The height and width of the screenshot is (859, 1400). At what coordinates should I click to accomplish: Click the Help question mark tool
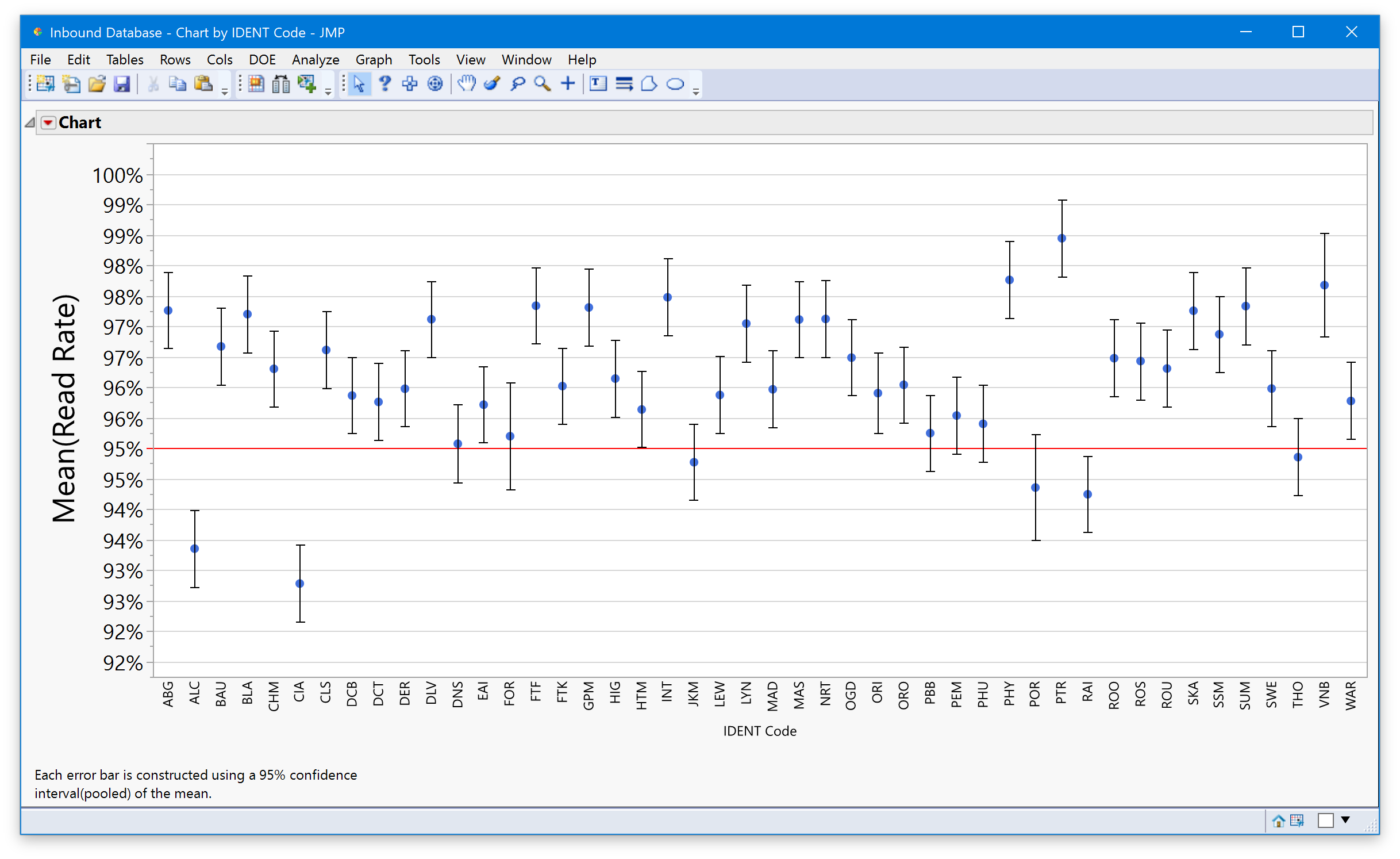[x=384, y=84]
